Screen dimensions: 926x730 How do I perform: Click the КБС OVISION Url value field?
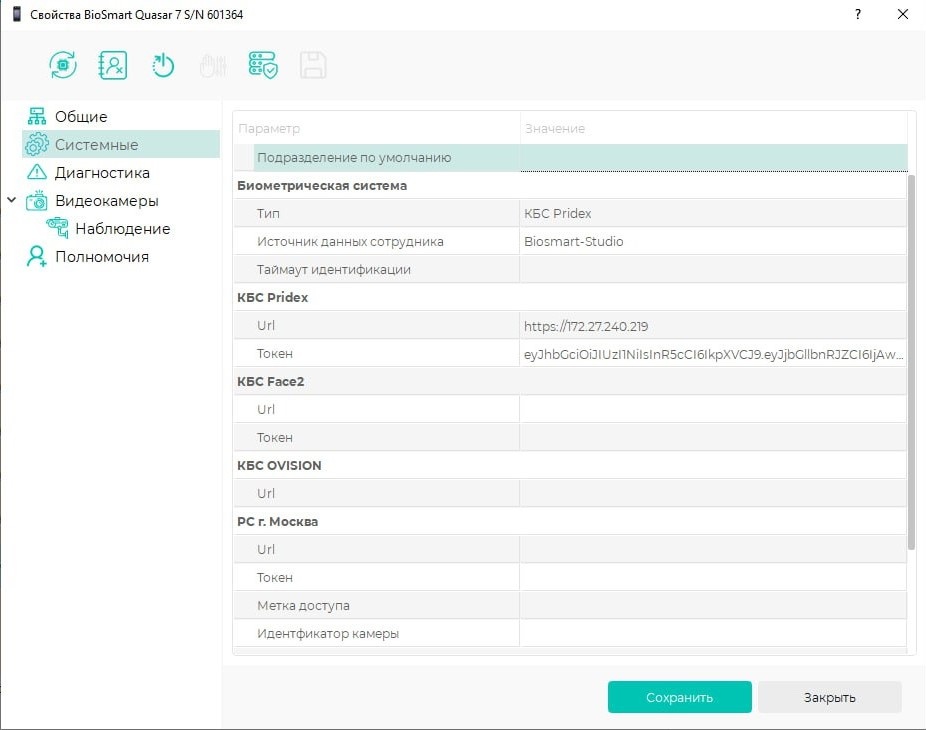pyautogui.click(x=713, y=493)
